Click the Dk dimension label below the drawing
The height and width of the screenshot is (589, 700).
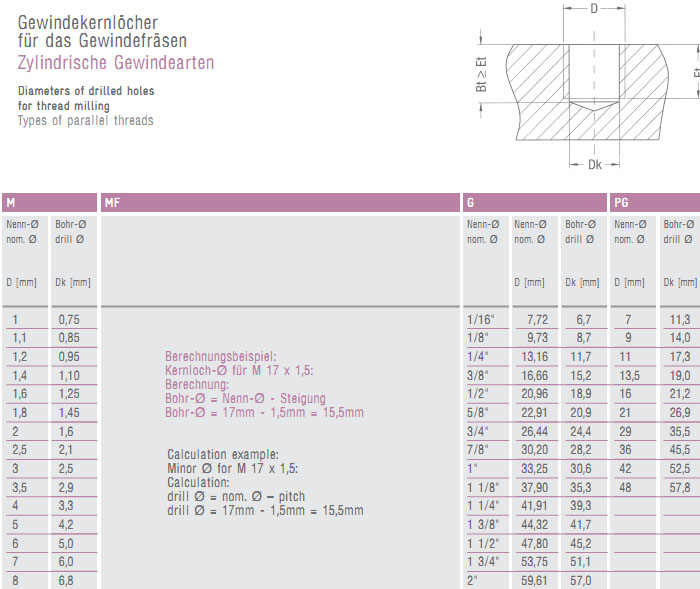[x=595, y=165]
